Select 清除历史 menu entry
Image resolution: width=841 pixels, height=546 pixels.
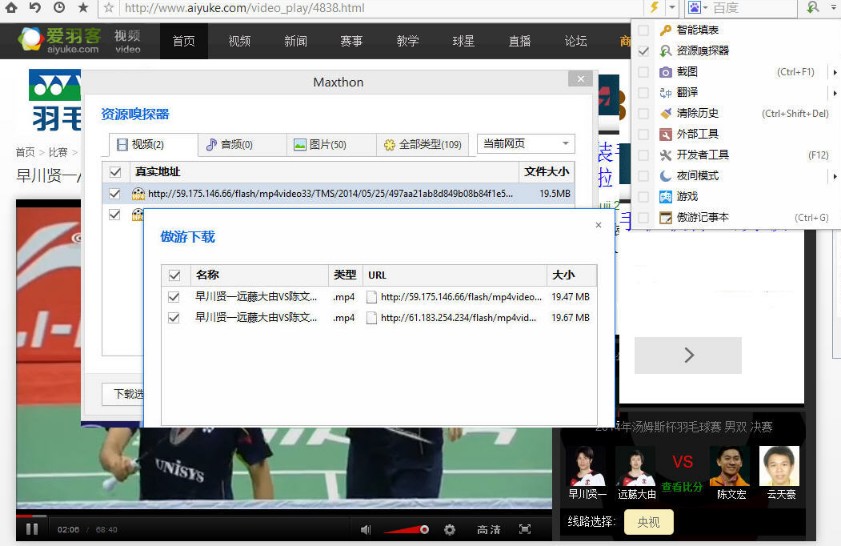pyautogui.click(x=697, y=113)
